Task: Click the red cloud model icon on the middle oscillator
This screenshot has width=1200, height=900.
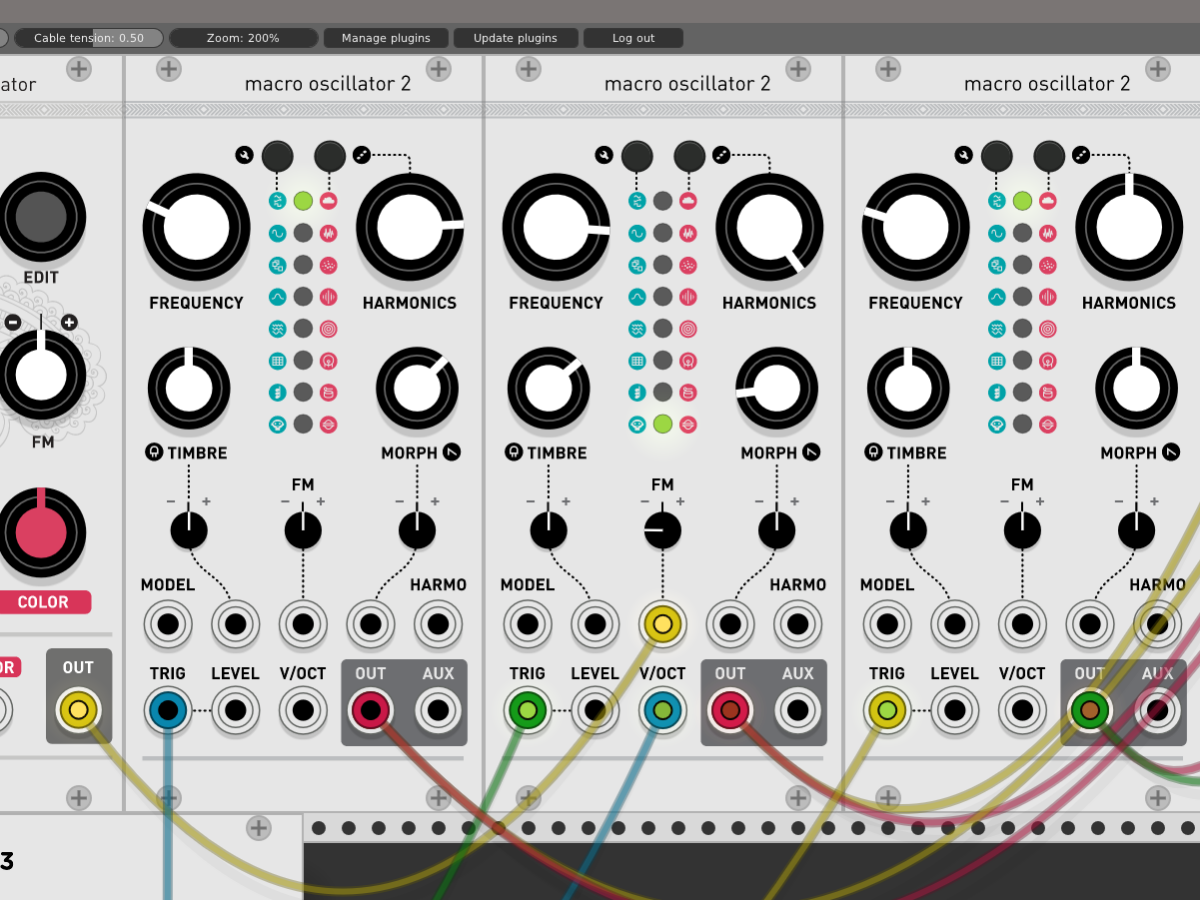Action: [x=688, y=201]
